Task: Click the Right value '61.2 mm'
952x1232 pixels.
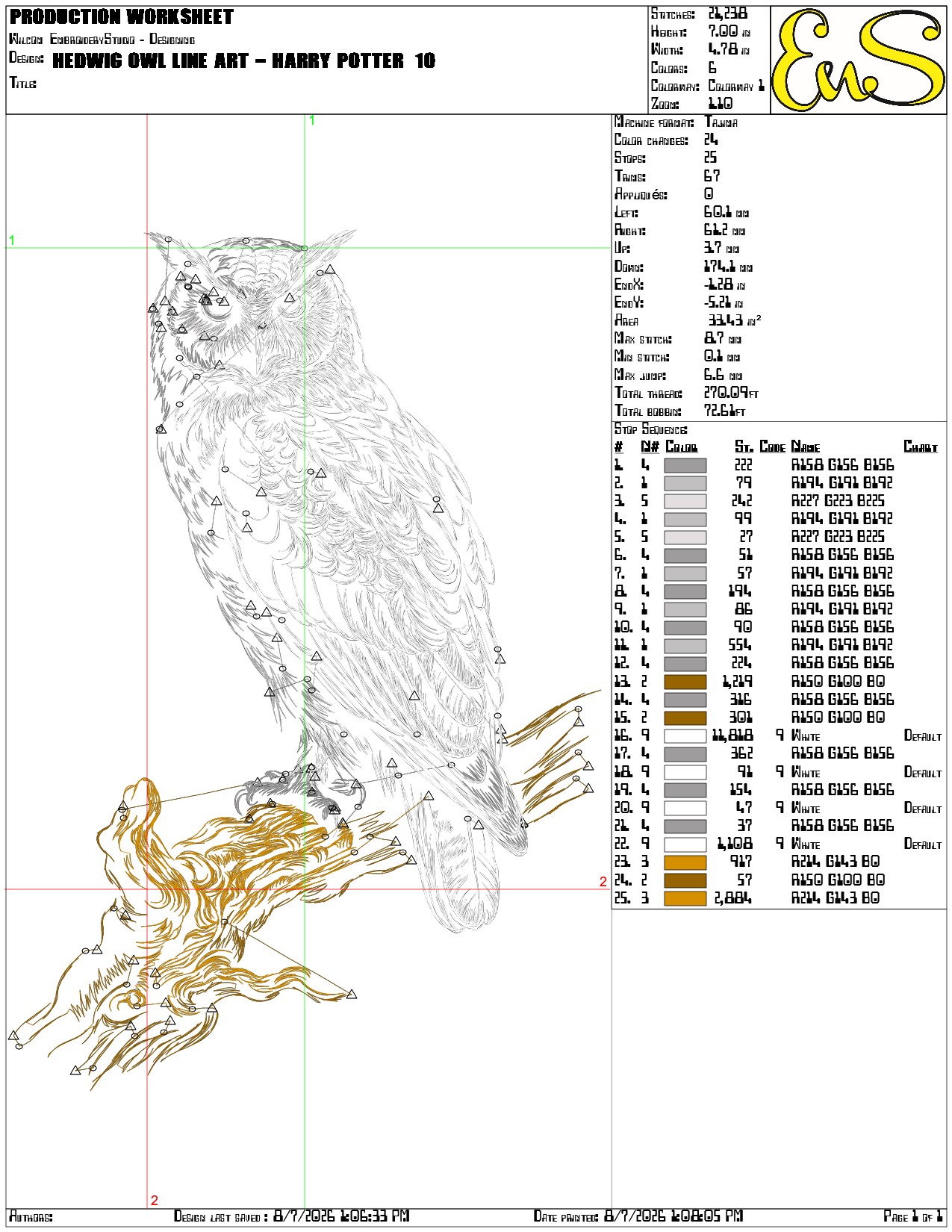Action: 725,231
